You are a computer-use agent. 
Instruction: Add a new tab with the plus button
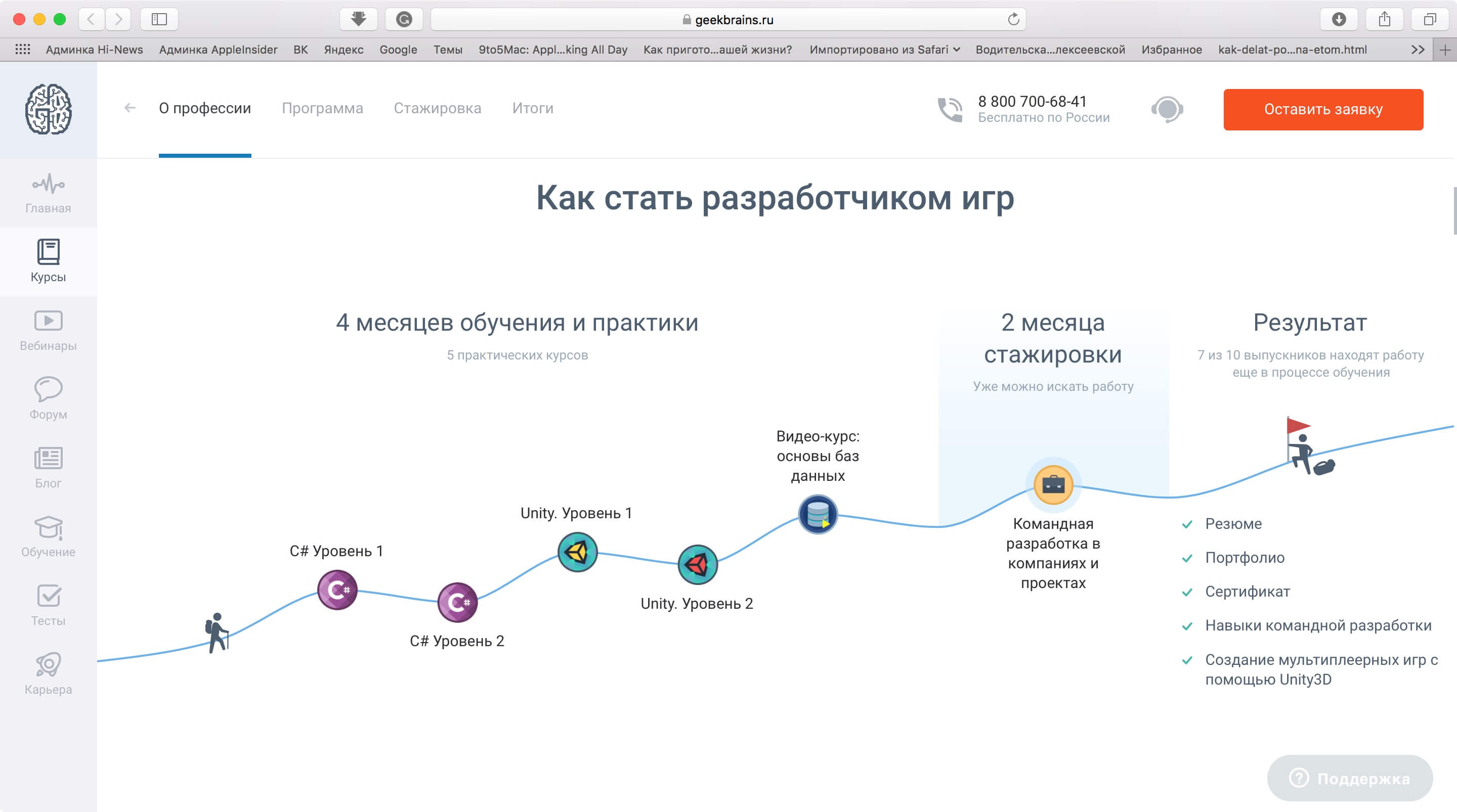coord(1444,50)
